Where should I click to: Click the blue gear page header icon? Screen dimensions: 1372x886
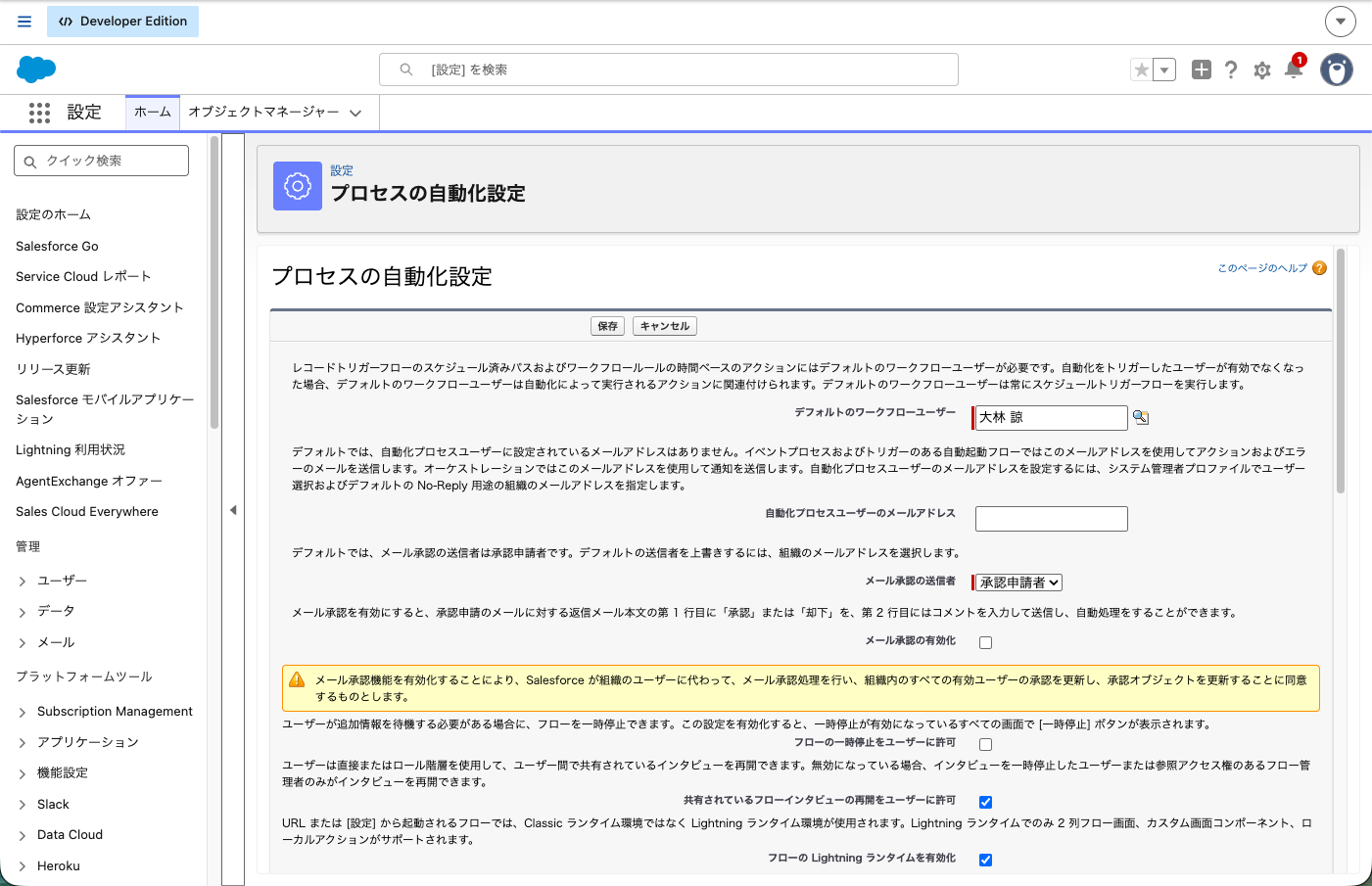[298, 186]
